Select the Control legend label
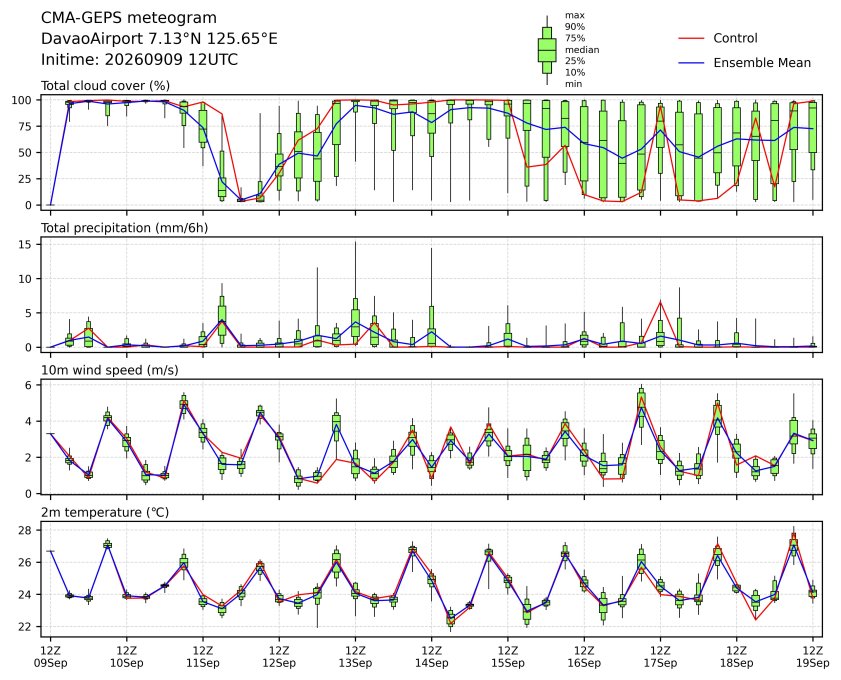841x680 pixels. (x=735, y=38)
